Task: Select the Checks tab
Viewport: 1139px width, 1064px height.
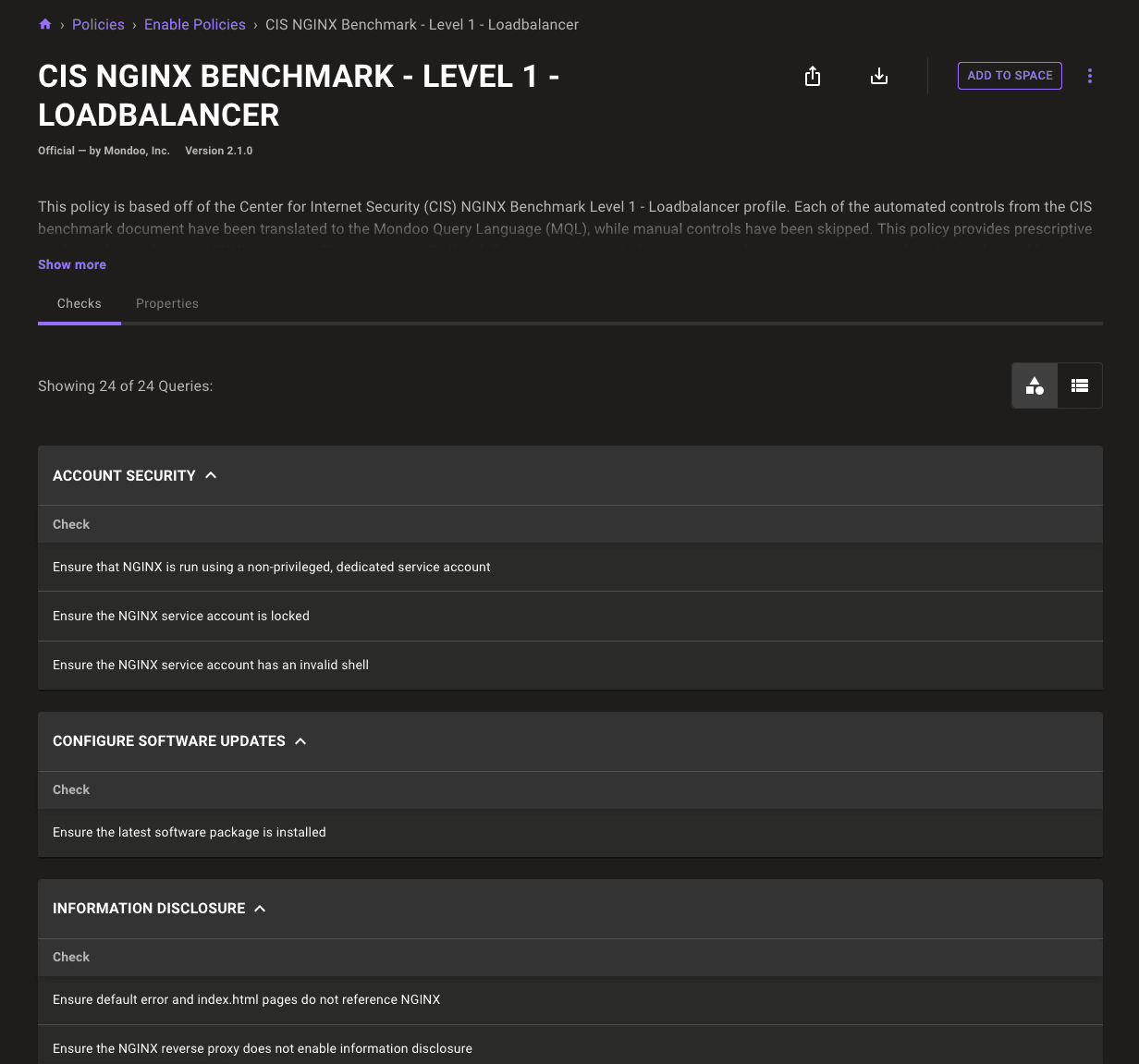Action: pyautogui.click(x=79, y=303)
